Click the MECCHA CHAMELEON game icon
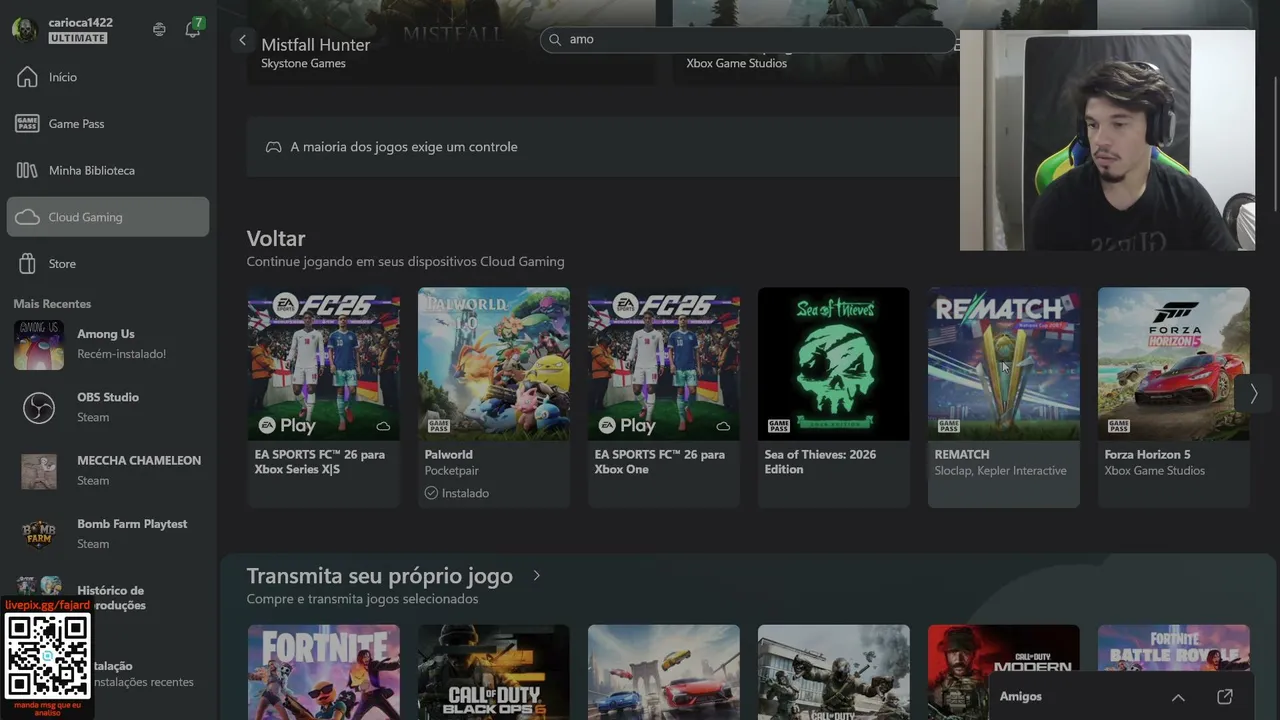This screenshot has width=1280, height=720. coord(39,471)
